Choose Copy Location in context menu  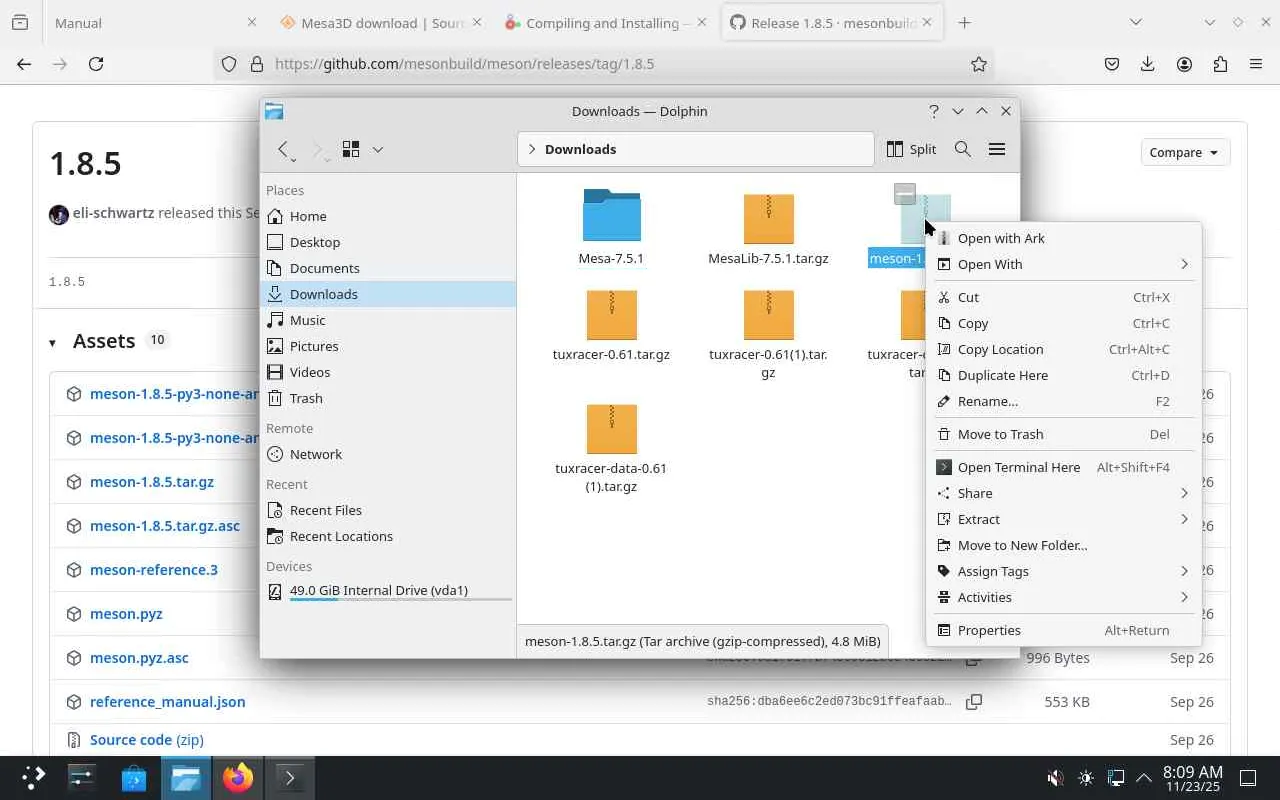(1064, 349)
